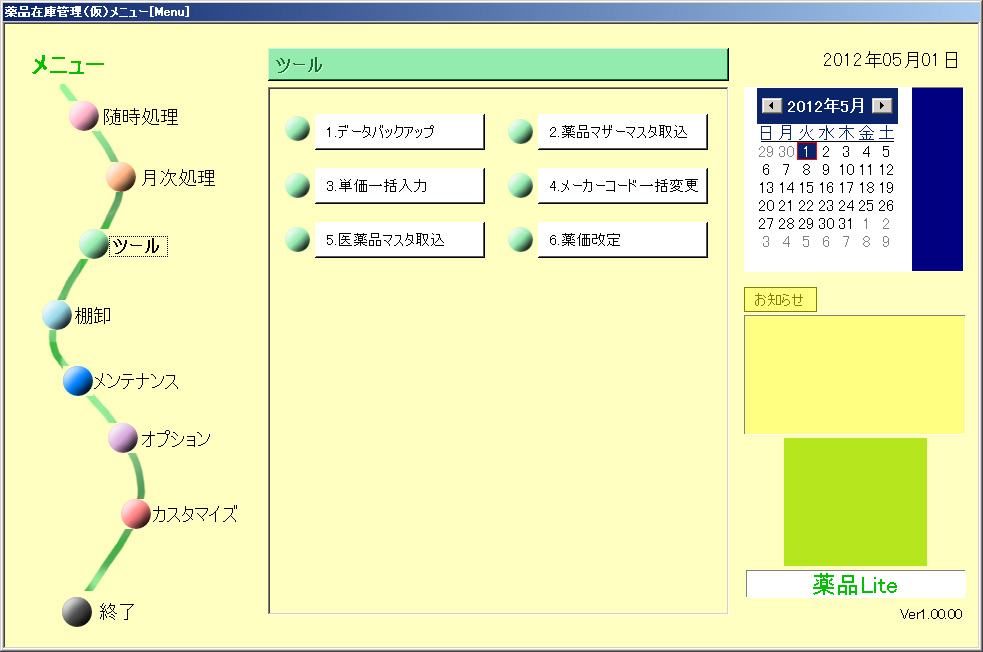Viewport: 983px width, 652px height.
Task: Click the green sphere beside ツール in the menu
Action: (x=94, y=244)
